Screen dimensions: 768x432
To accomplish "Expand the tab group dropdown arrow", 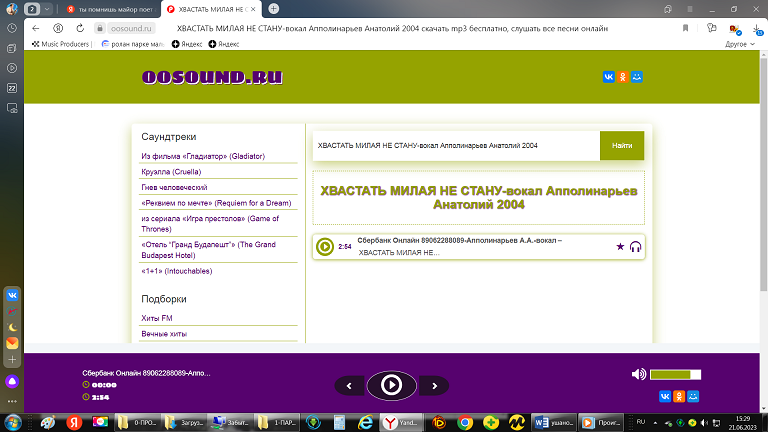I will (47, 9).
